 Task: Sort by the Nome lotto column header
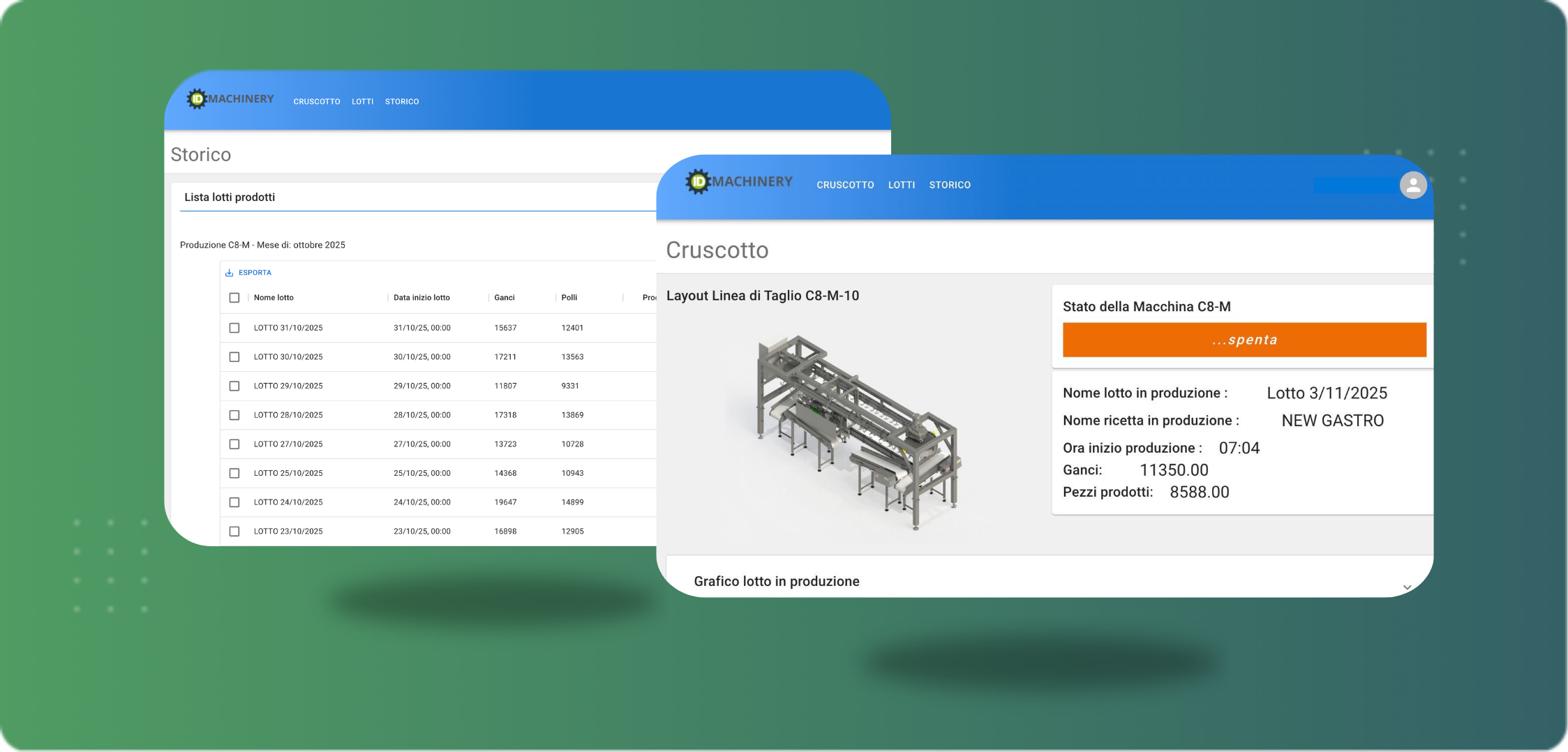click(x=274, y=298)
